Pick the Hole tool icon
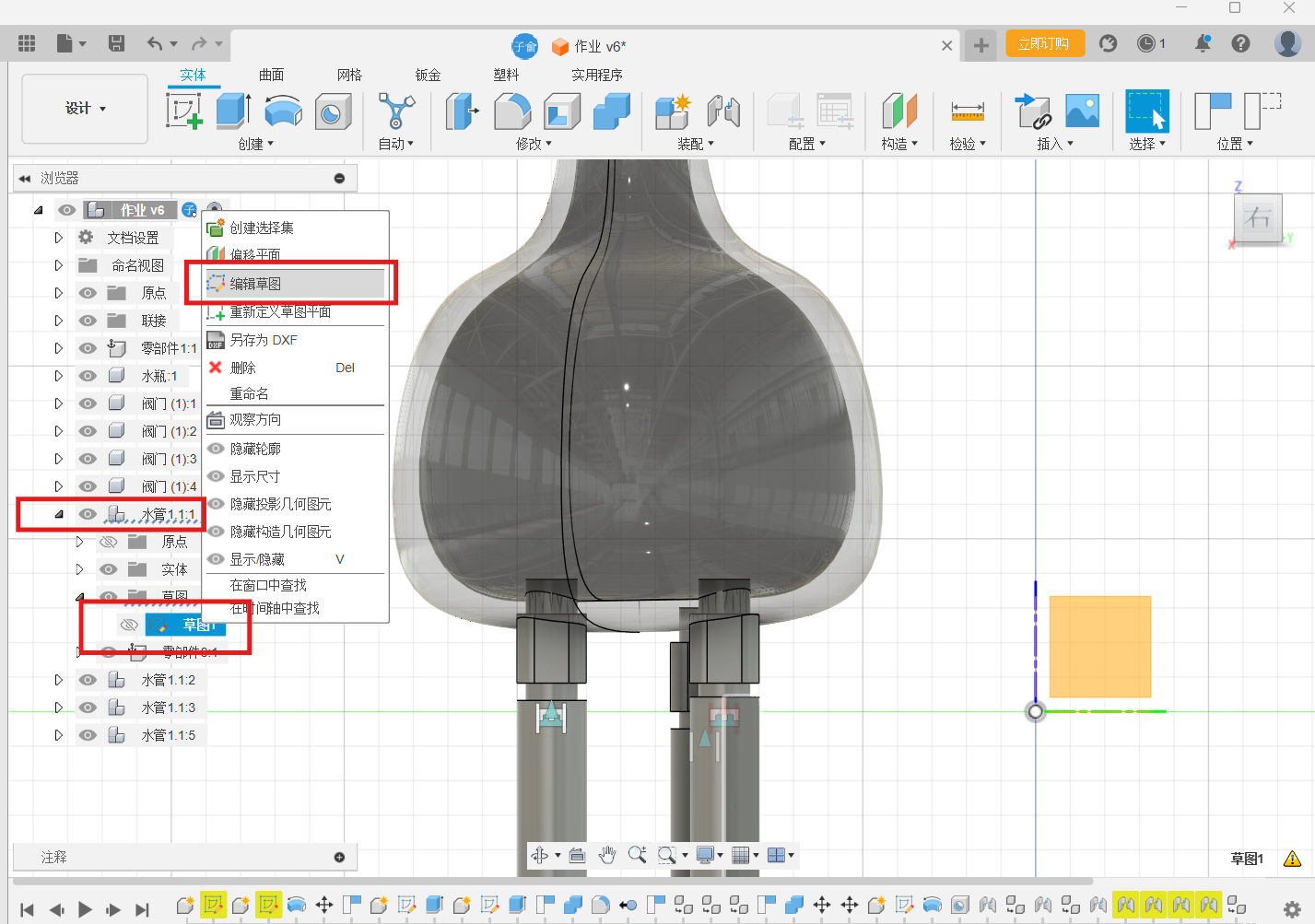The width and height of the screenshot is (1315, 924). [333, 112]
